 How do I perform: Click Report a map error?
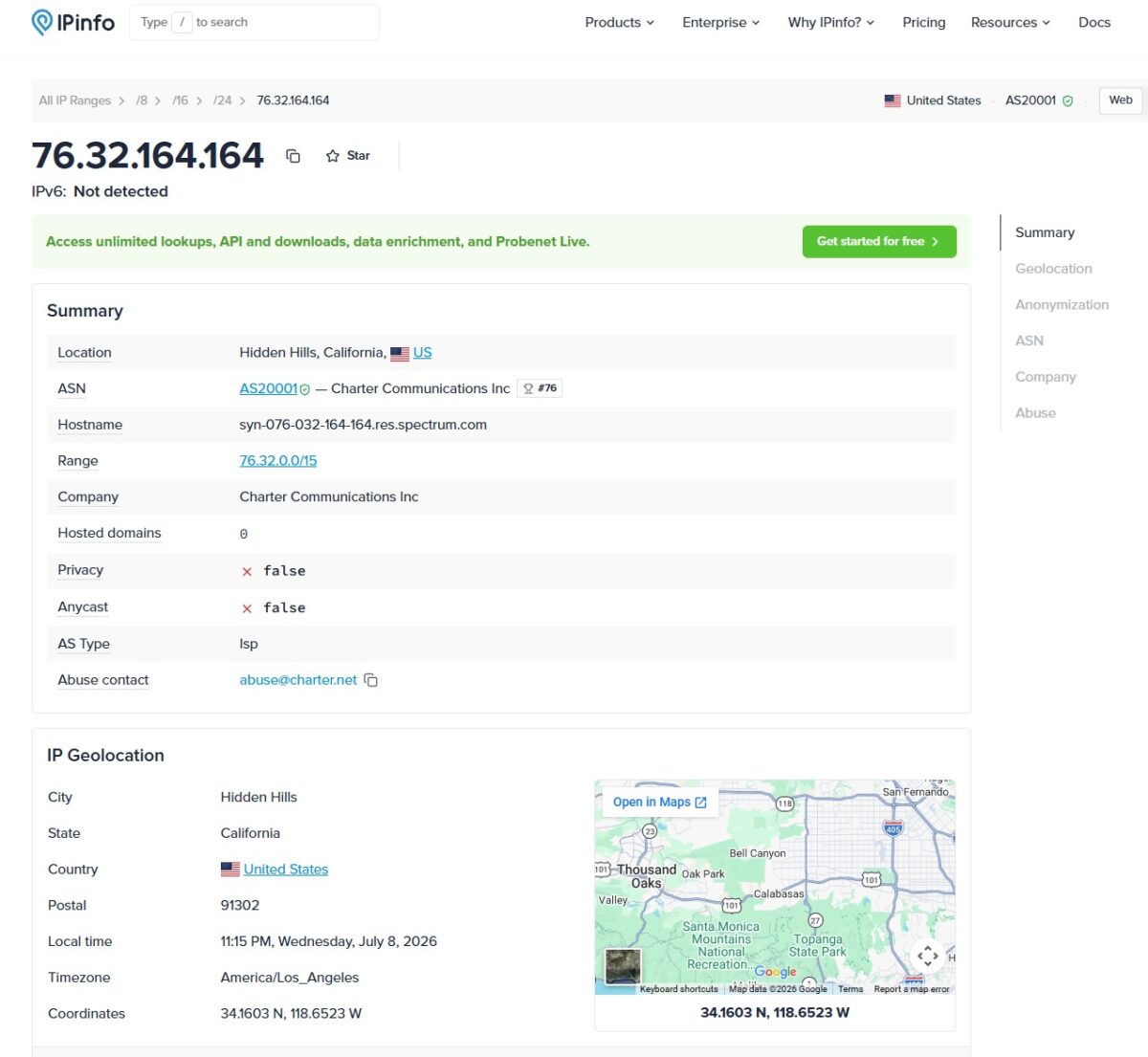point(912,989)
